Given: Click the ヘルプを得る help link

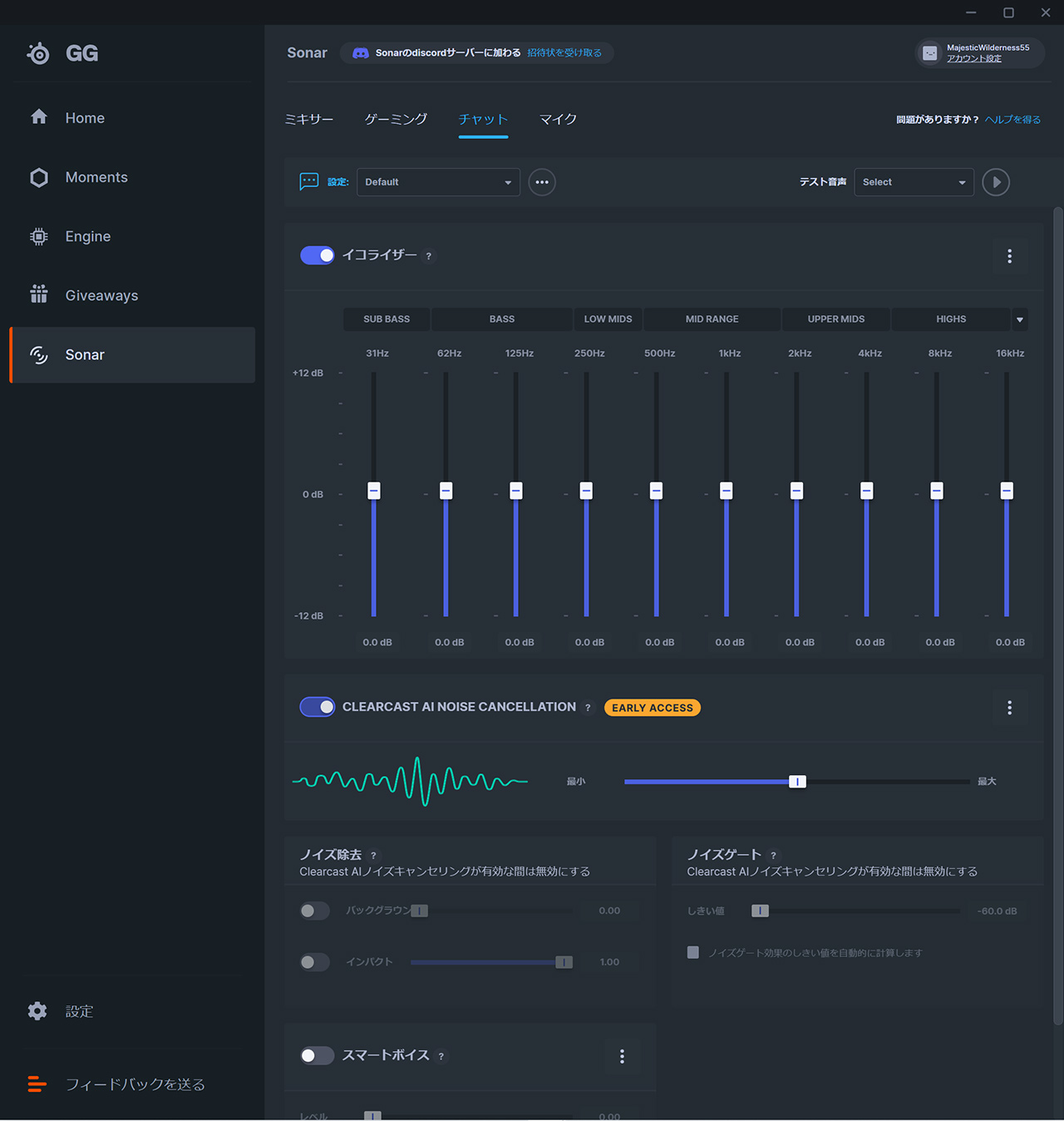Looking at the screenshot, I should point(1012,120).
